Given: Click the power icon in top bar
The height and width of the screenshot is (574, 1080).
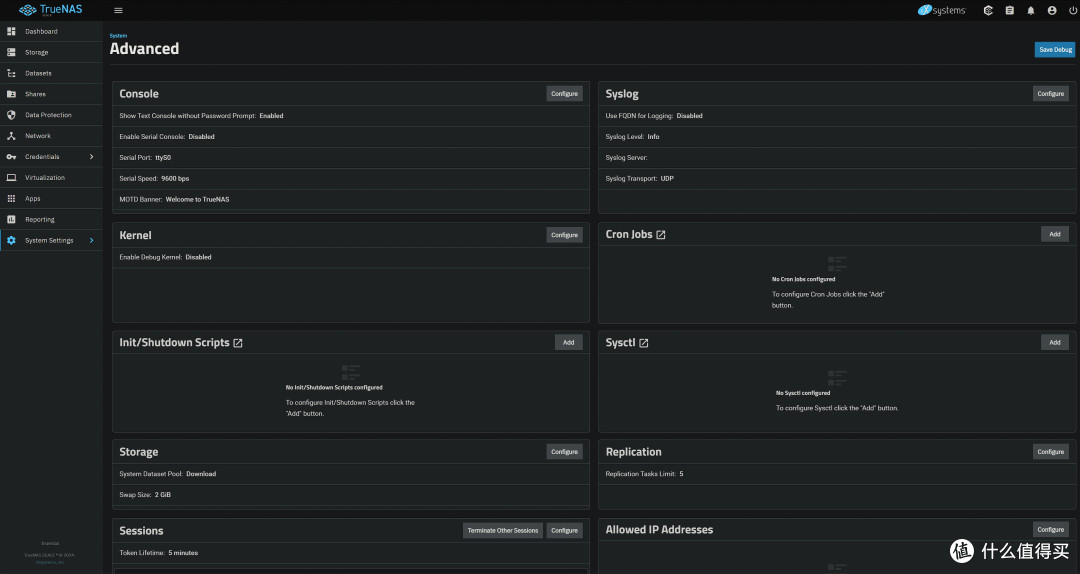Looking at the screenshot, I should [1073, 10].
